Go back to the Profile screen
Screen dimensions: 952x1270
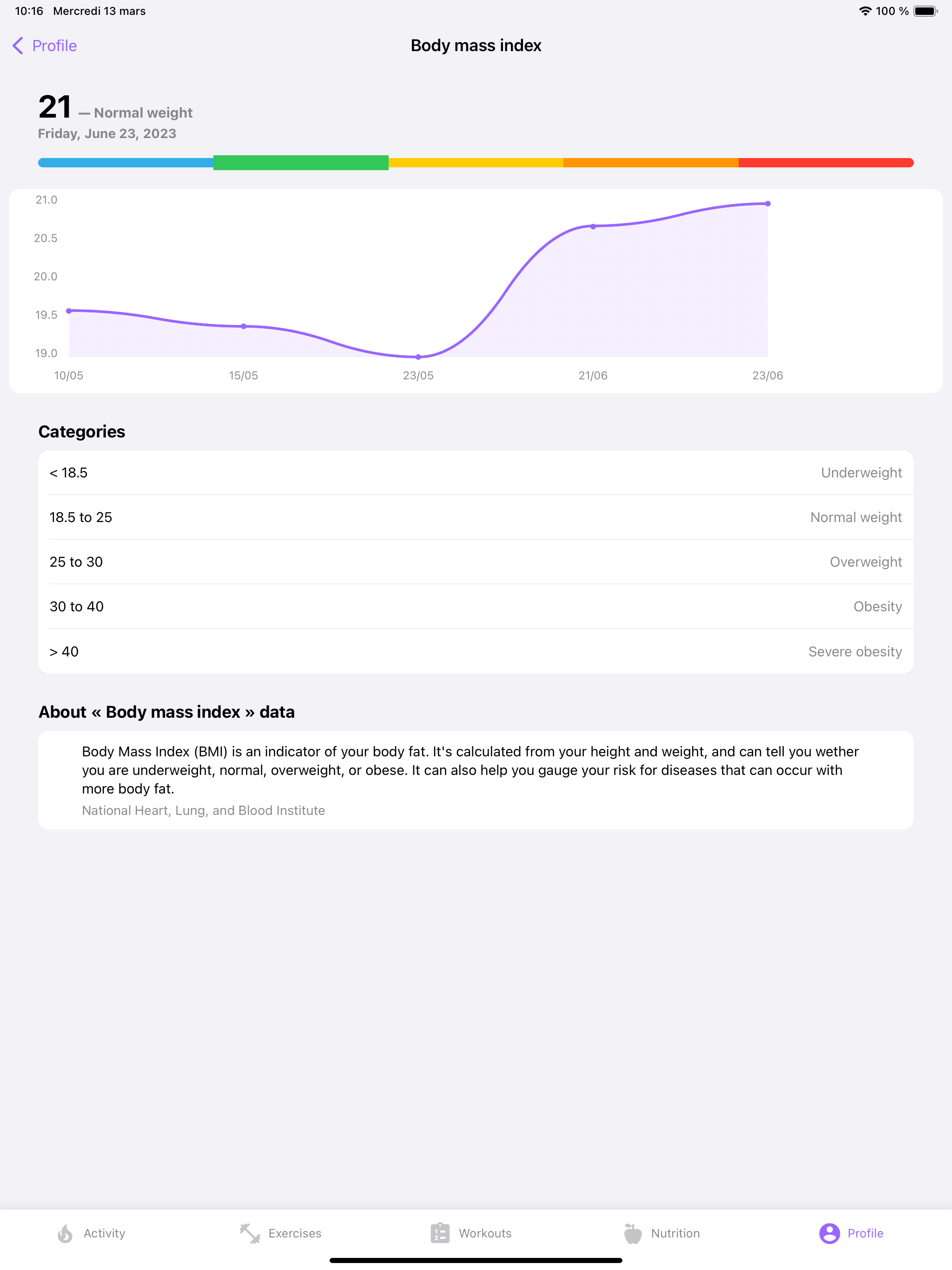click(x=45, y=46)
